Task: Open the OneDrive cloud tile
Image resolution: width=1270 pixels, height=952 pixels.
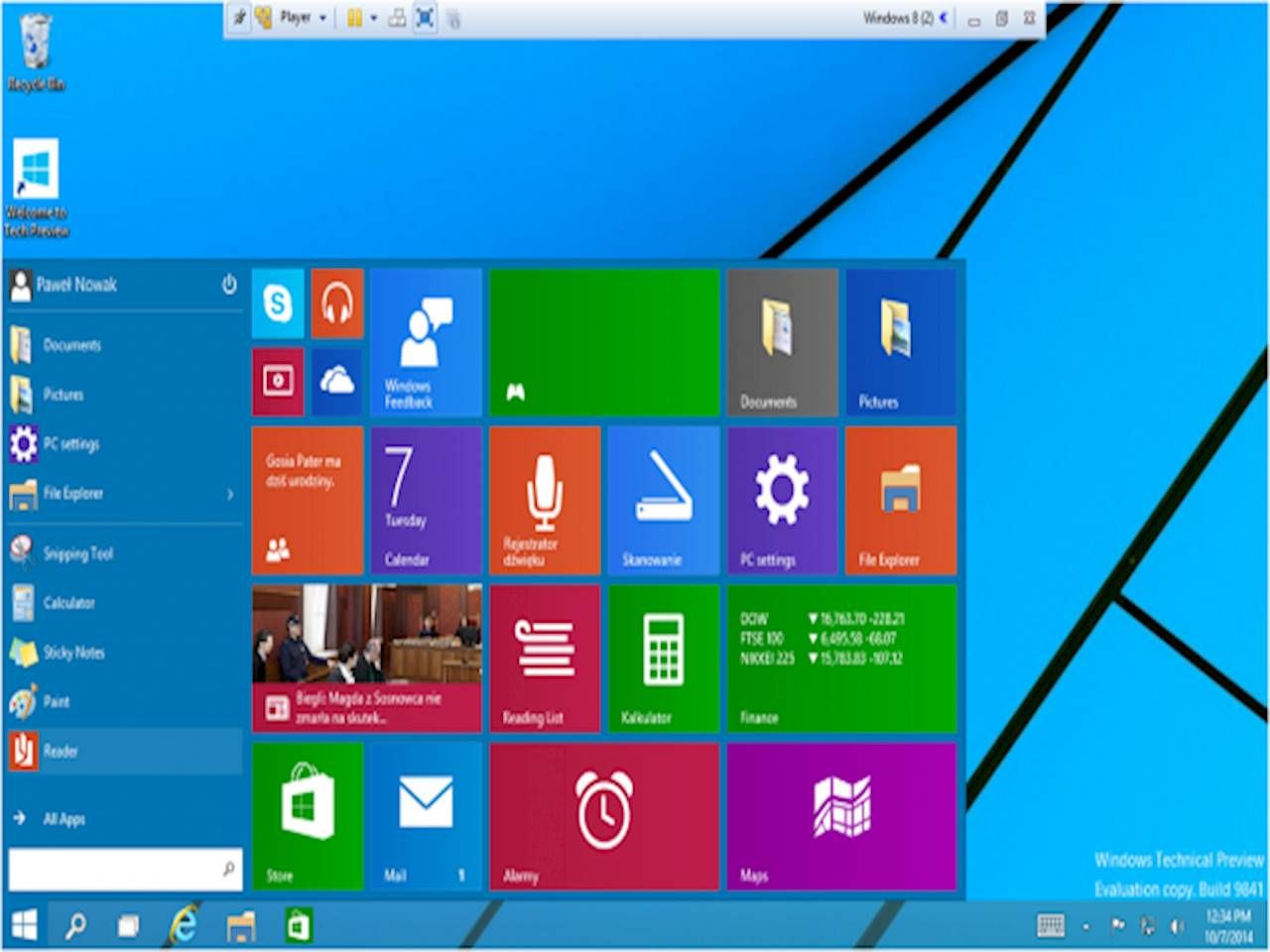Action: click(336, 381)
